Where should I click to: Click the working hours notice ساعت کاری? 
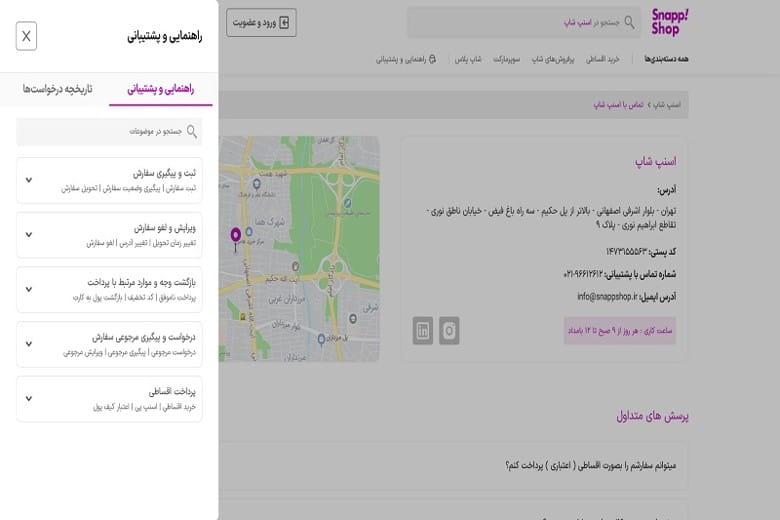[x=620, y=330]
